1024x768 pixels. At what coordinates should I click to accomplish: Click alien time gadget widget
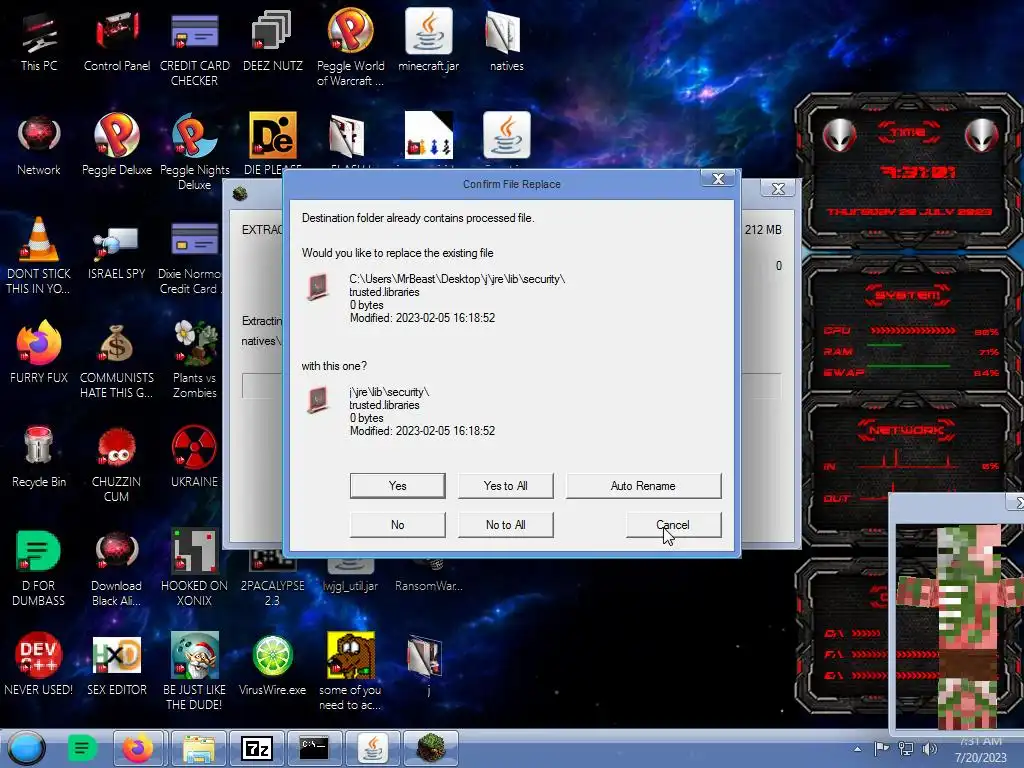click(x=910, y=172)
